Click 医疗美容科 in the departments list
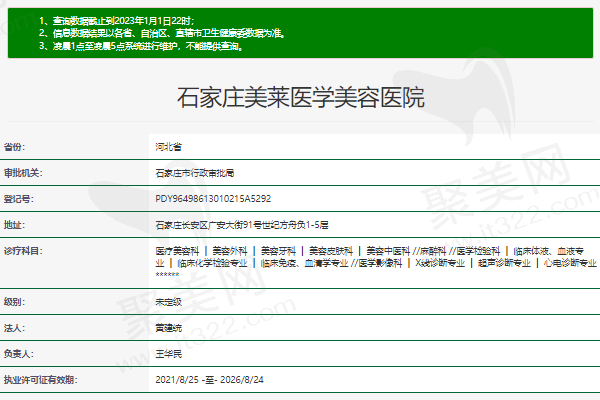The height and width of the screenshot is (400, 600). [x=177, y=251]
